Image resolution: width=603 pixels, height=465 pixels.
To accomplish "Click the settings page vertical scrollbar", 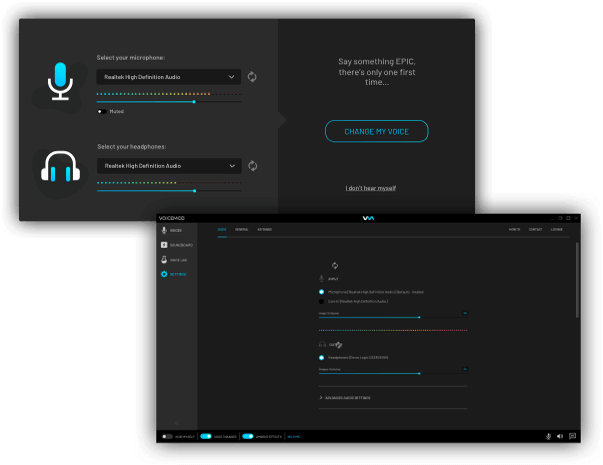I will point(577,280).
